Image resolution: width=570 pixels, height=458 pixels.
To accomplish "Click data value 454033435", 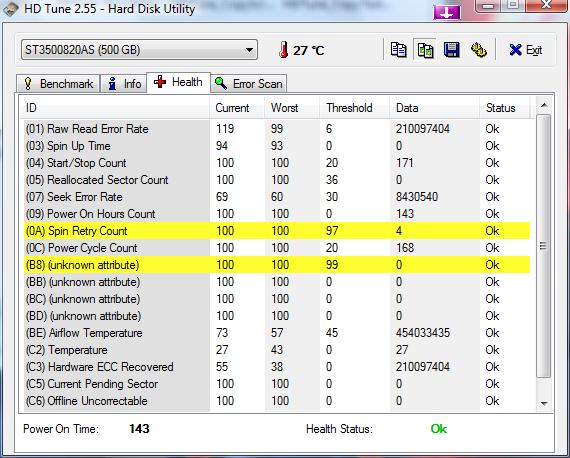I will (423, 333).
